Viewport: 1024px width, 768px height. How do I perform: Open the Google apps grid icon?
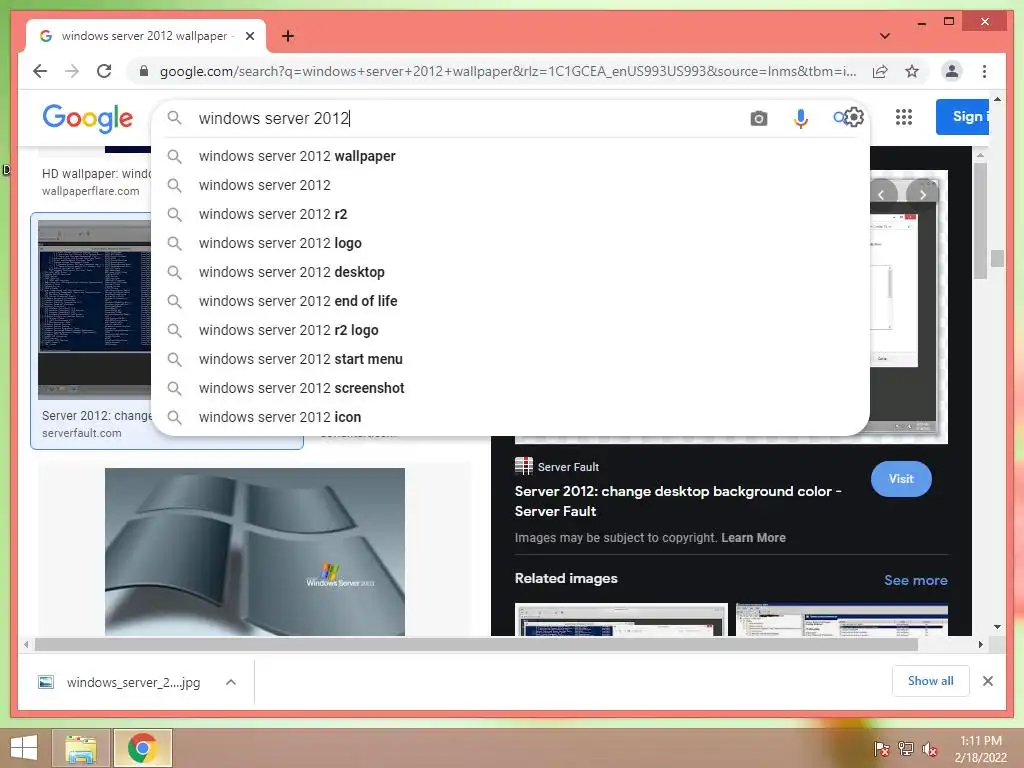click(904, 118)
